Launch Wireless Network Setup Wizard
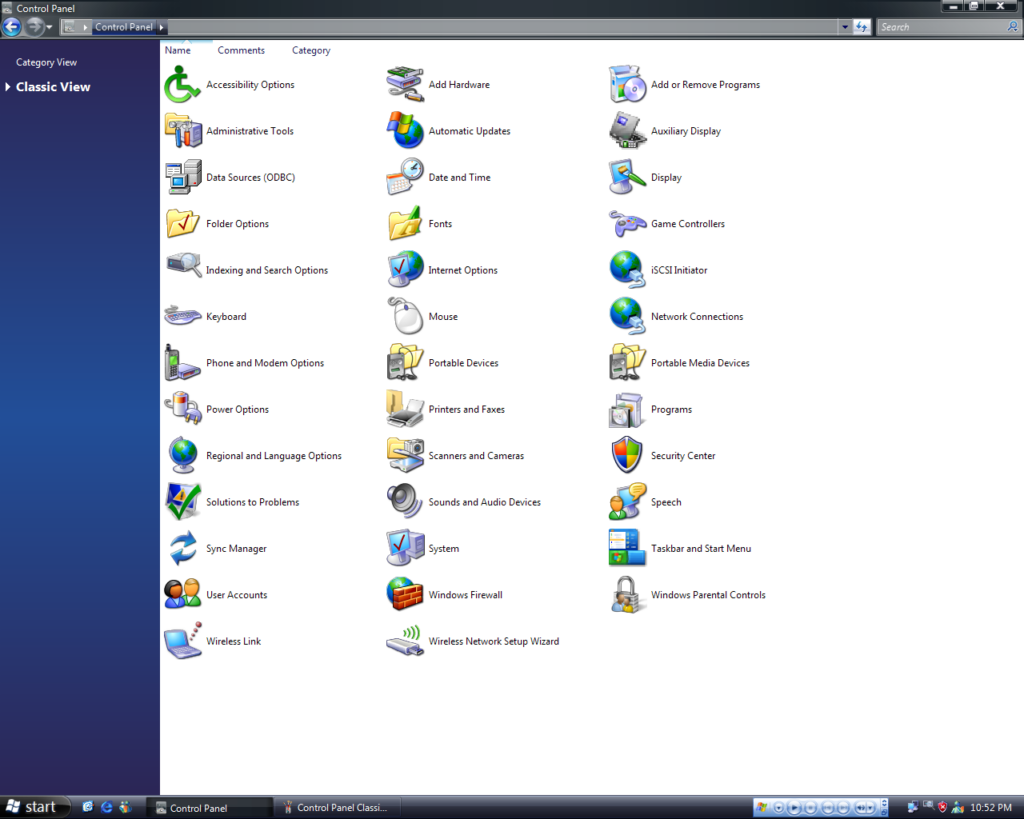1024x819 pixels. point(473,641)
